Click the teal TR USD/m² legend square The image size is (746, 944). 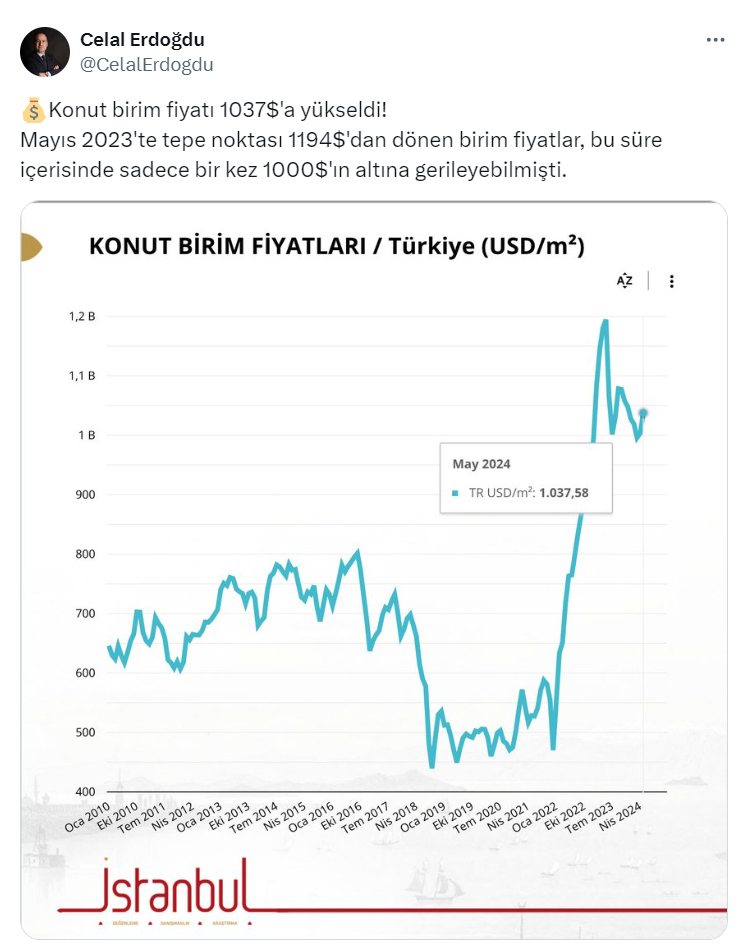[x=456, y=492]
